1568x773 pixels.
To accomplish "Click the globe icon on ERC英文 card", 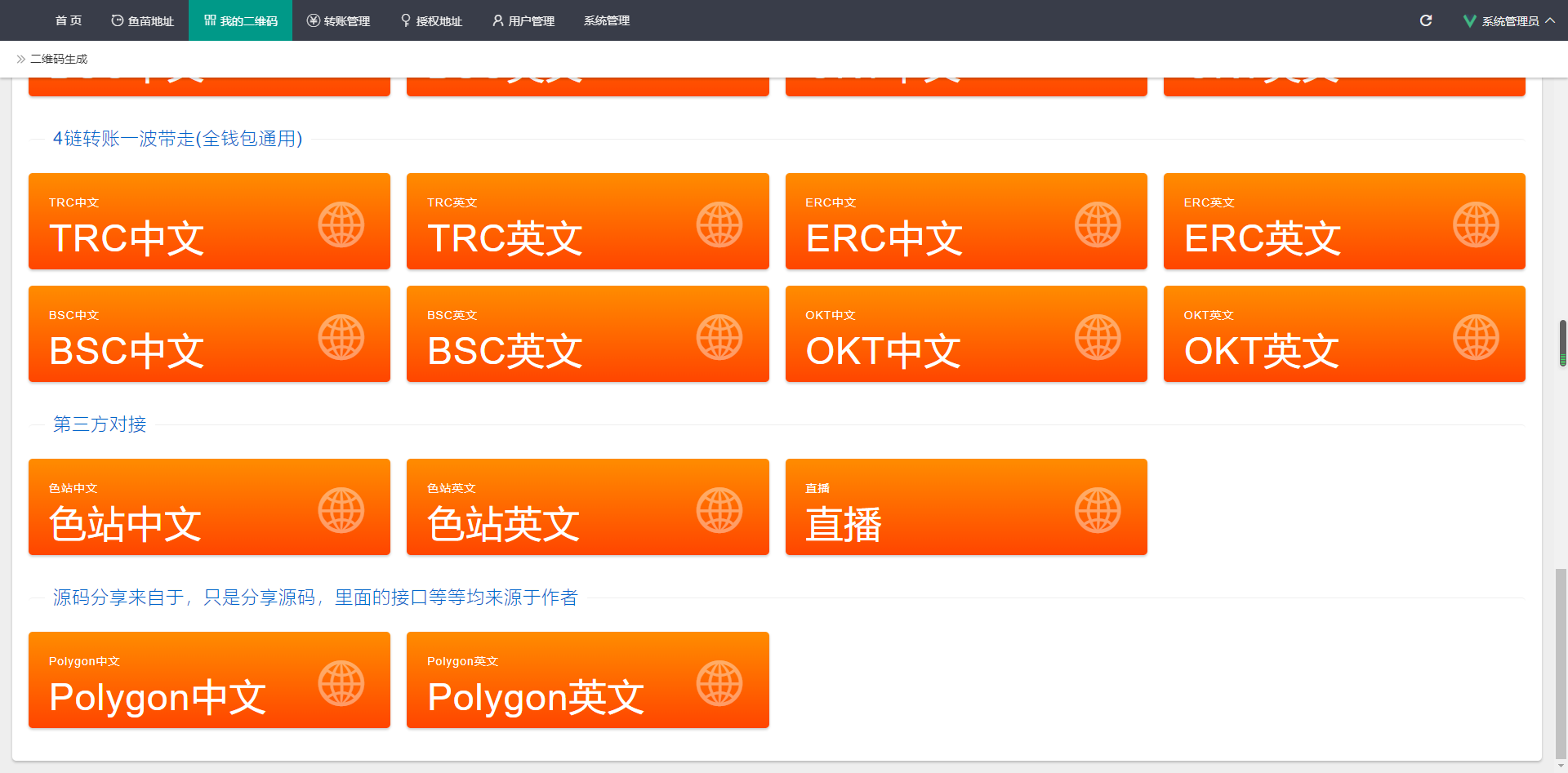I will [1477, 224].
